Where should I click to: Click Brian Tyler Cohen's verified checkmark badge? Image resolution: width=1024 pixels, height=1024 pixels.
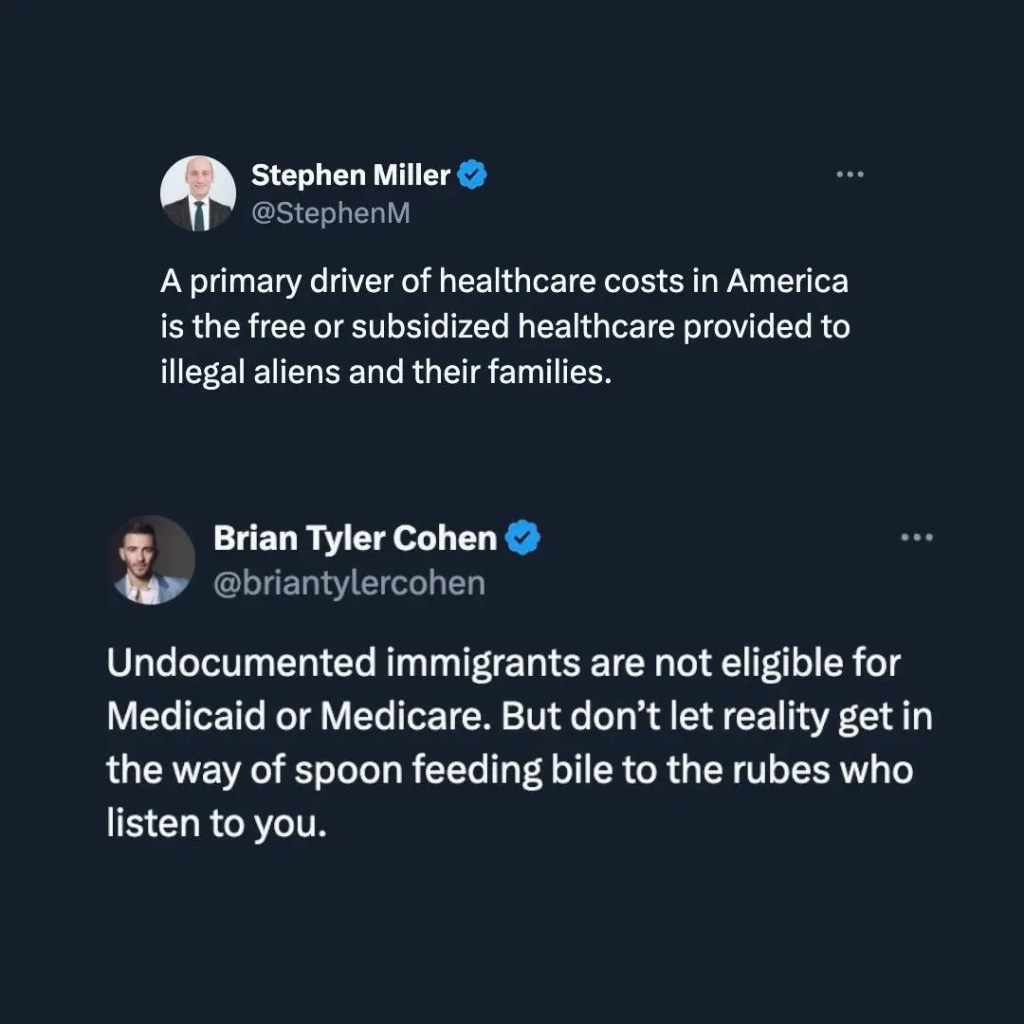point(523,539)
